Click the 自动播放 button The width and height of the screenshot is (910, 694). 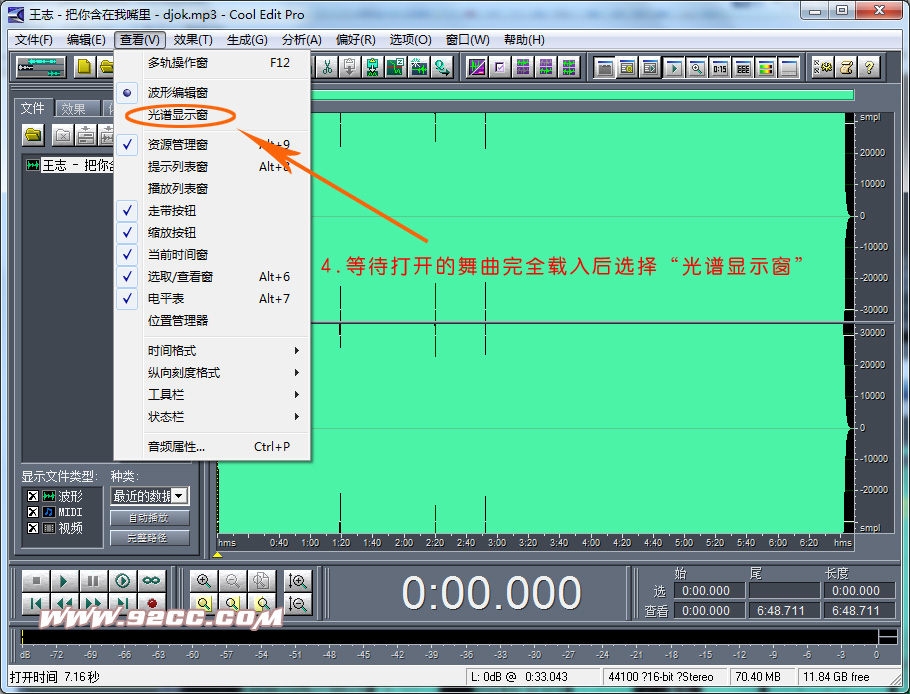(149, 518)
